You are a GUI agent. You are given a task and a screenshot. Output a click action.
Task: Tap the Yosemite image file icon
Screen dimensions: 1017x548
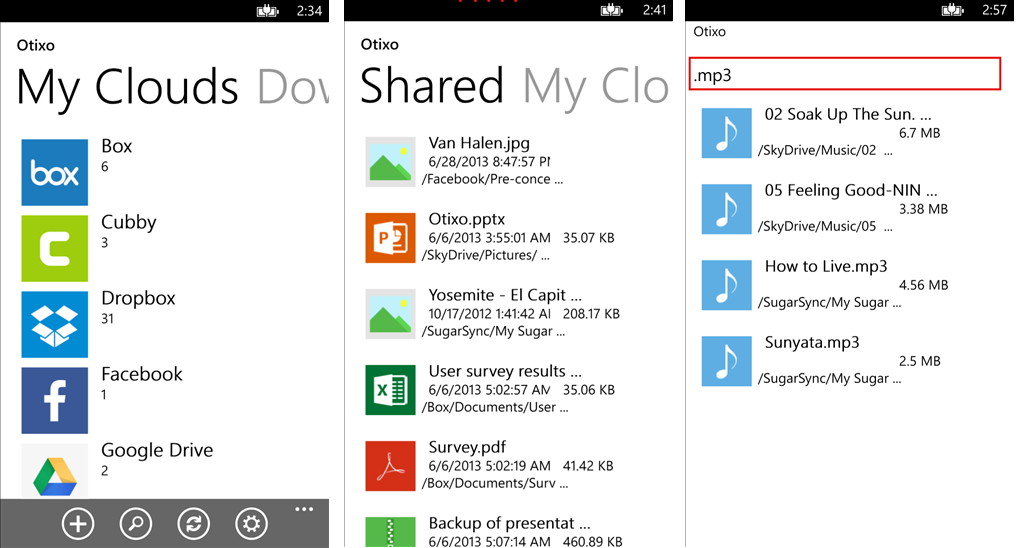(x=390, y=314)
